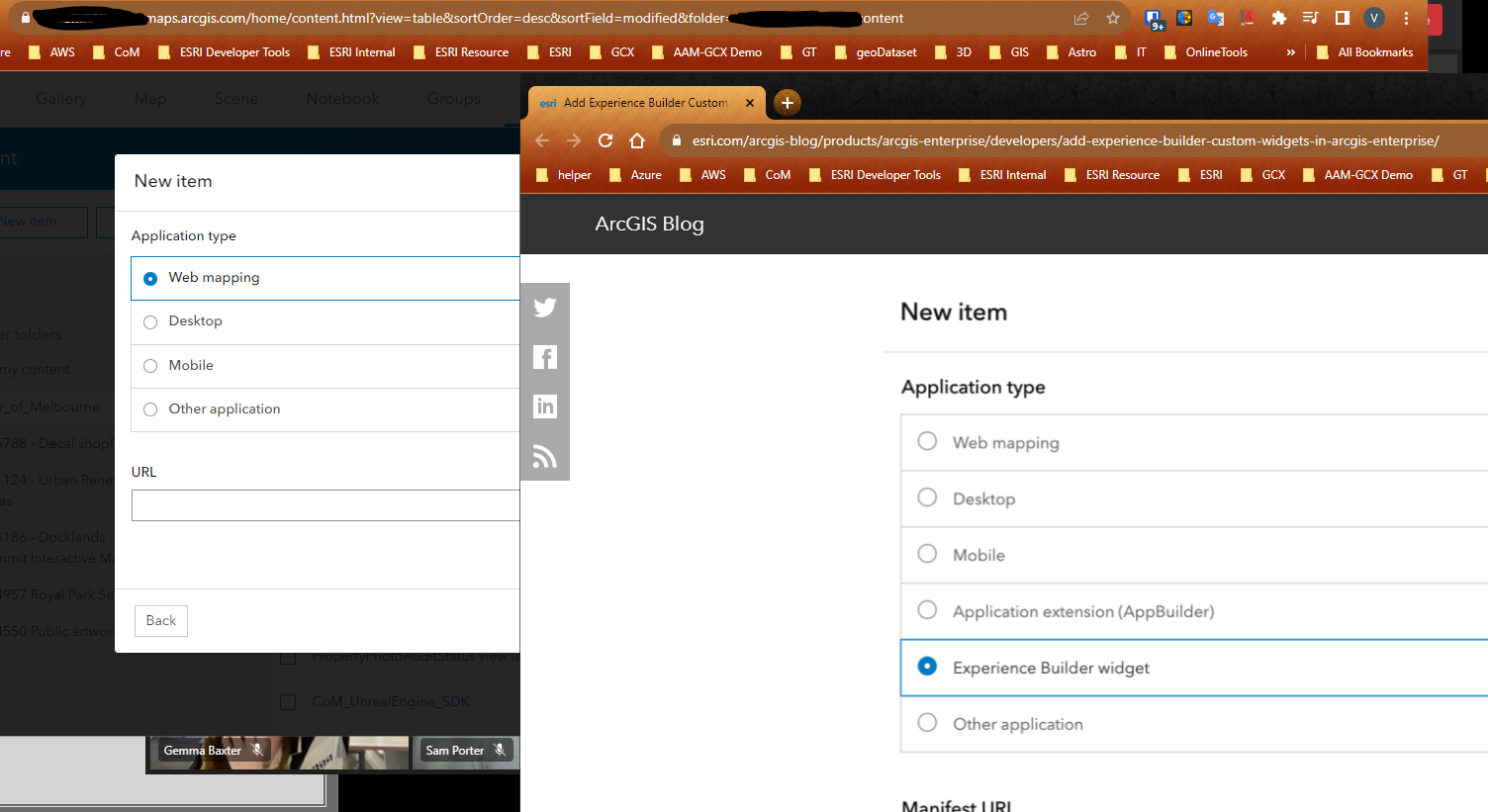This screenshot has height=812, width=1488.
Task: Open the V profile avatar menu
Action: click(1373, 18)
